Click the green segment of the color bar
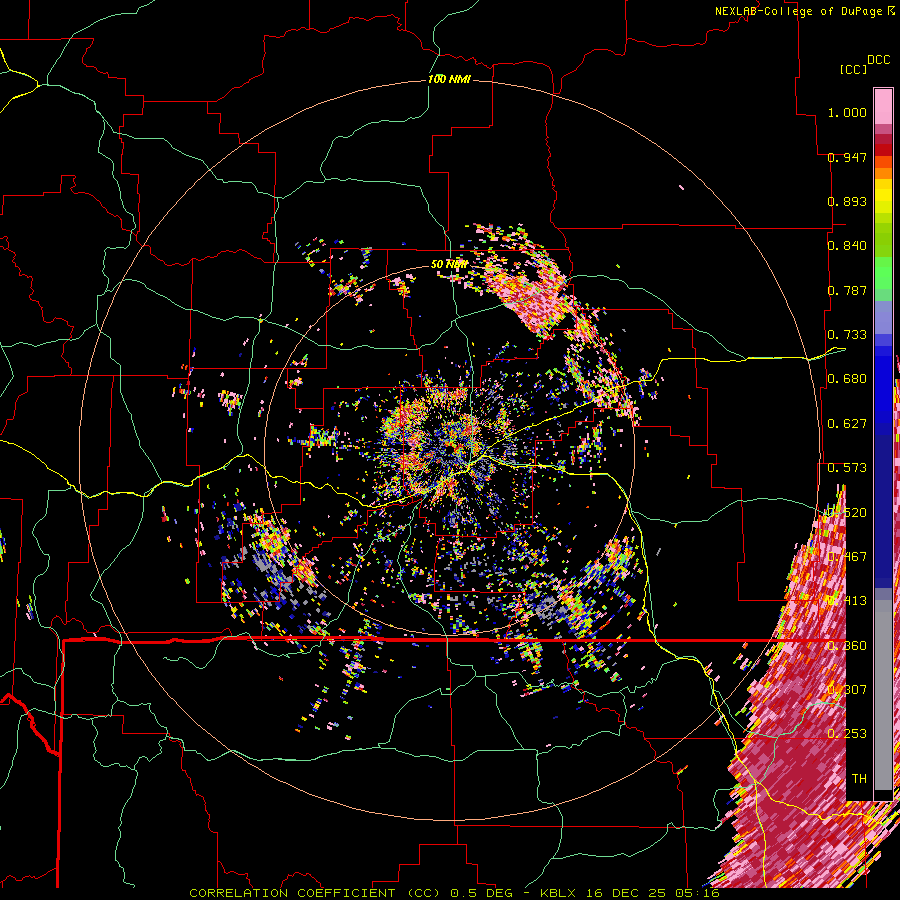900x900 pixels. point(883,278)
